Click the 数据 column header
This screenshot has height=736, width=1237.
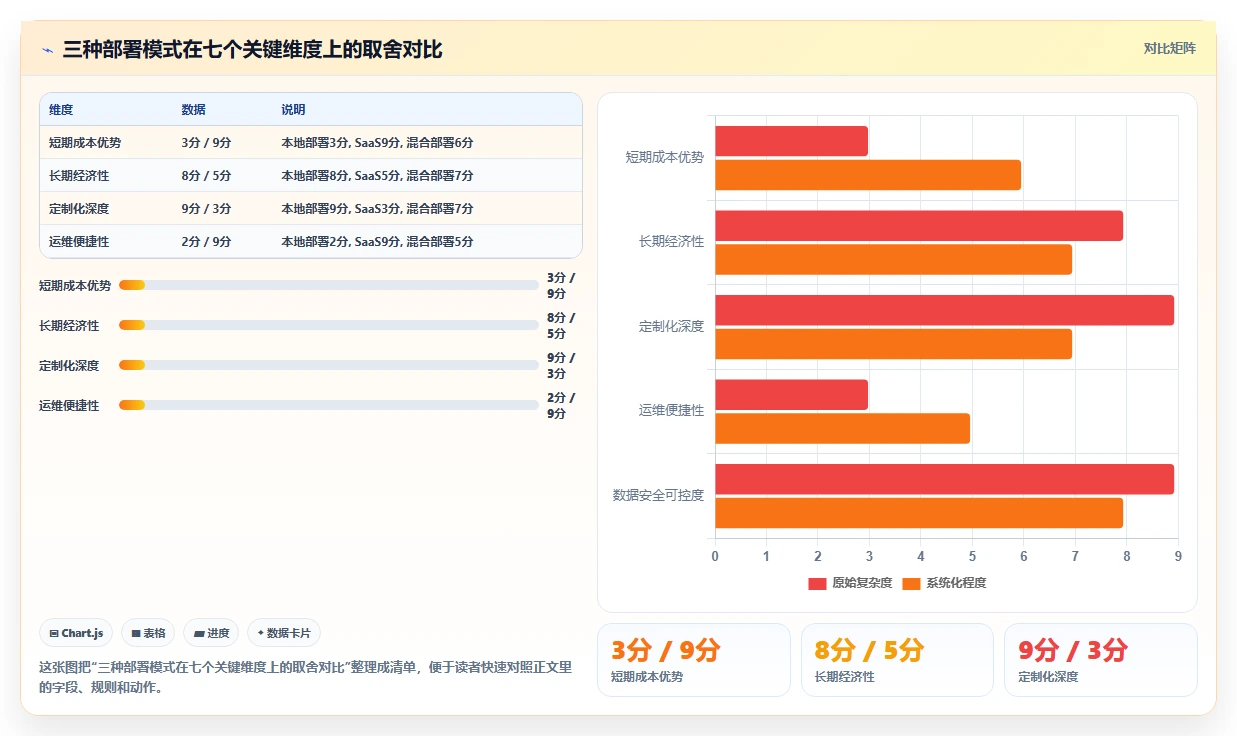pyautogui.click(x=193, y=110)
